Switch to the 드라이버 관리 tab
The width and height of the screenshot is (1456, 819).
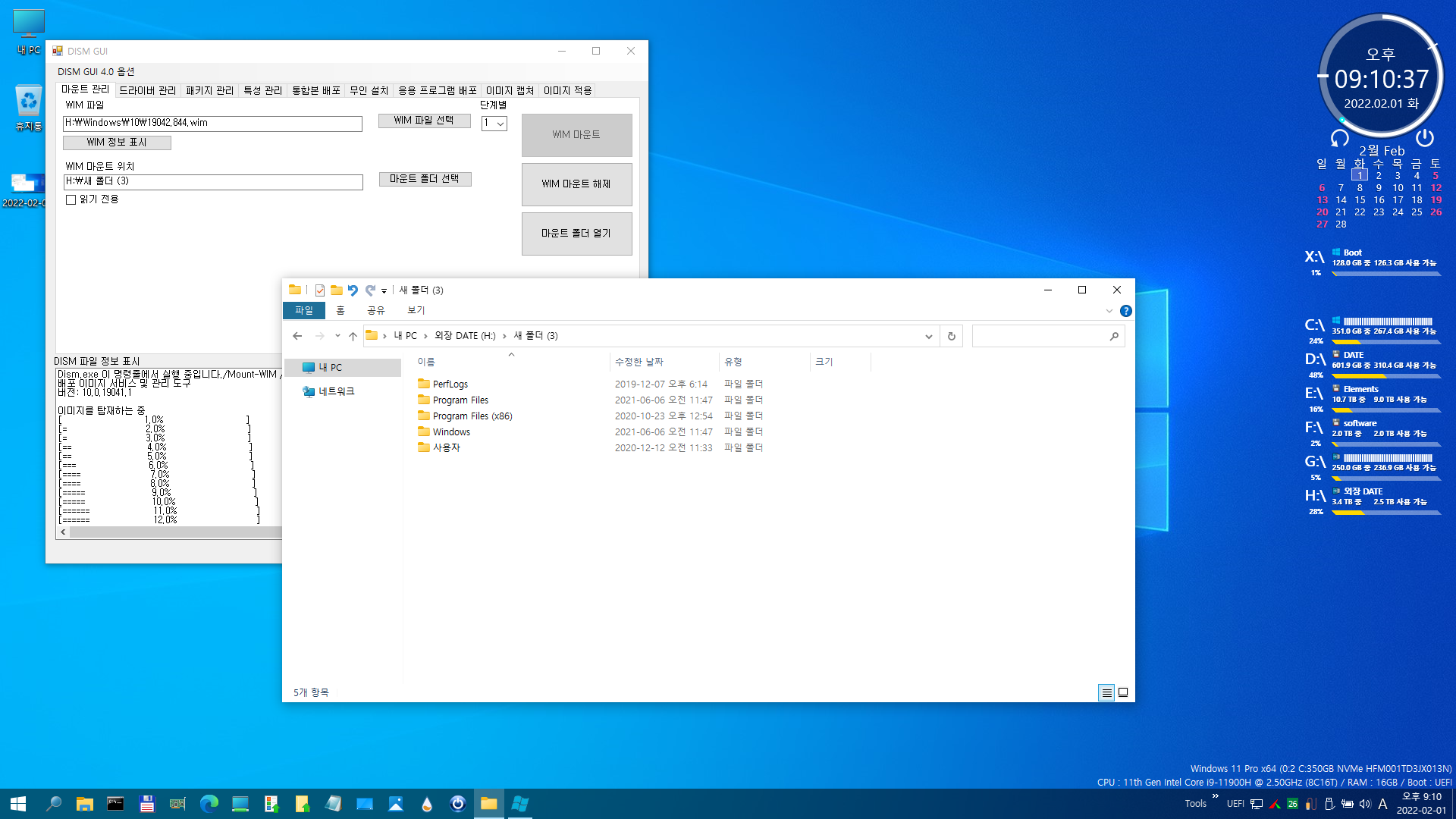click(147, 90)
